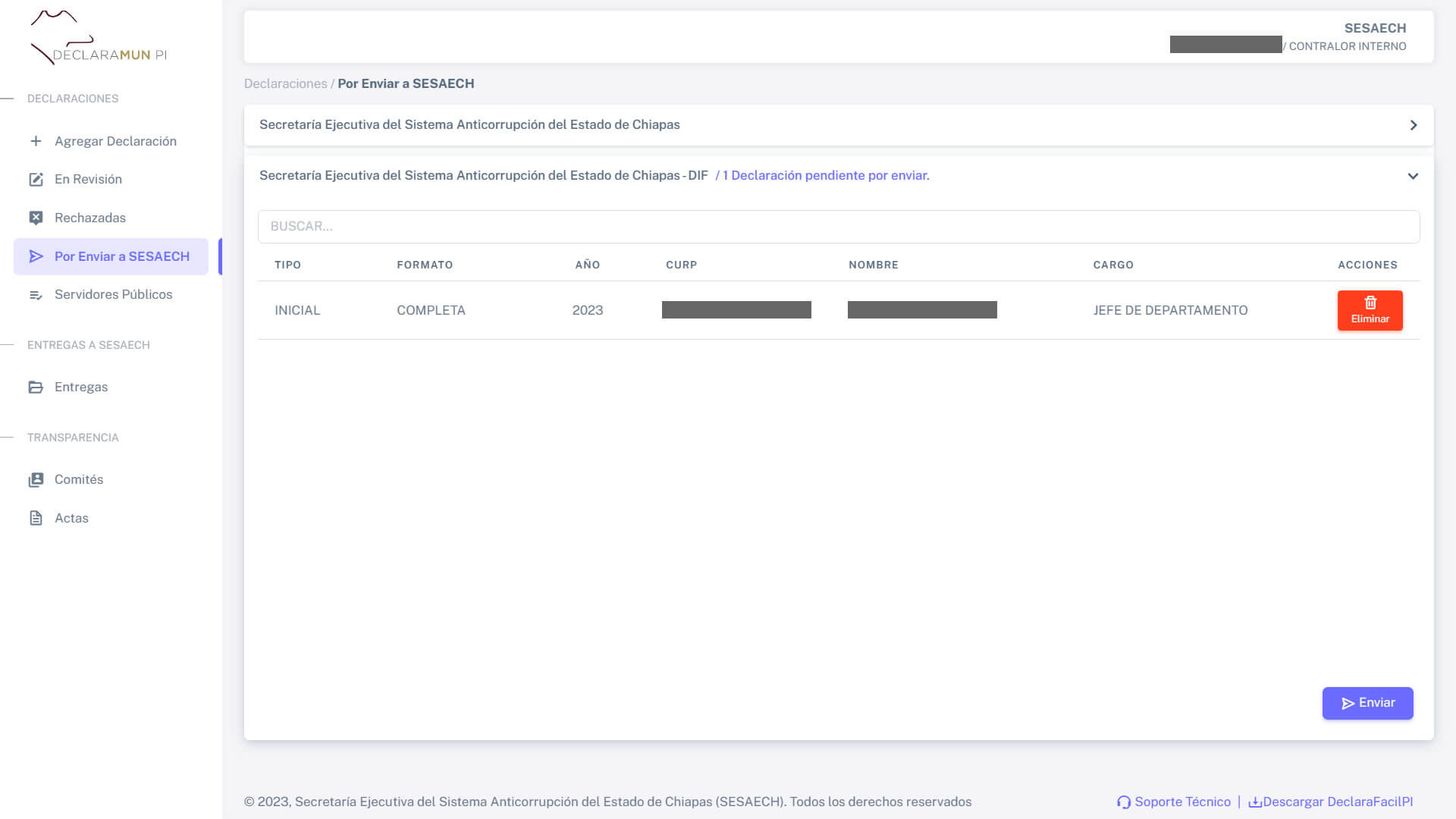Screen dimensions: 1456x819
Task: Click the headset icon for Soporte Técnico
Action: (1124, 802)
